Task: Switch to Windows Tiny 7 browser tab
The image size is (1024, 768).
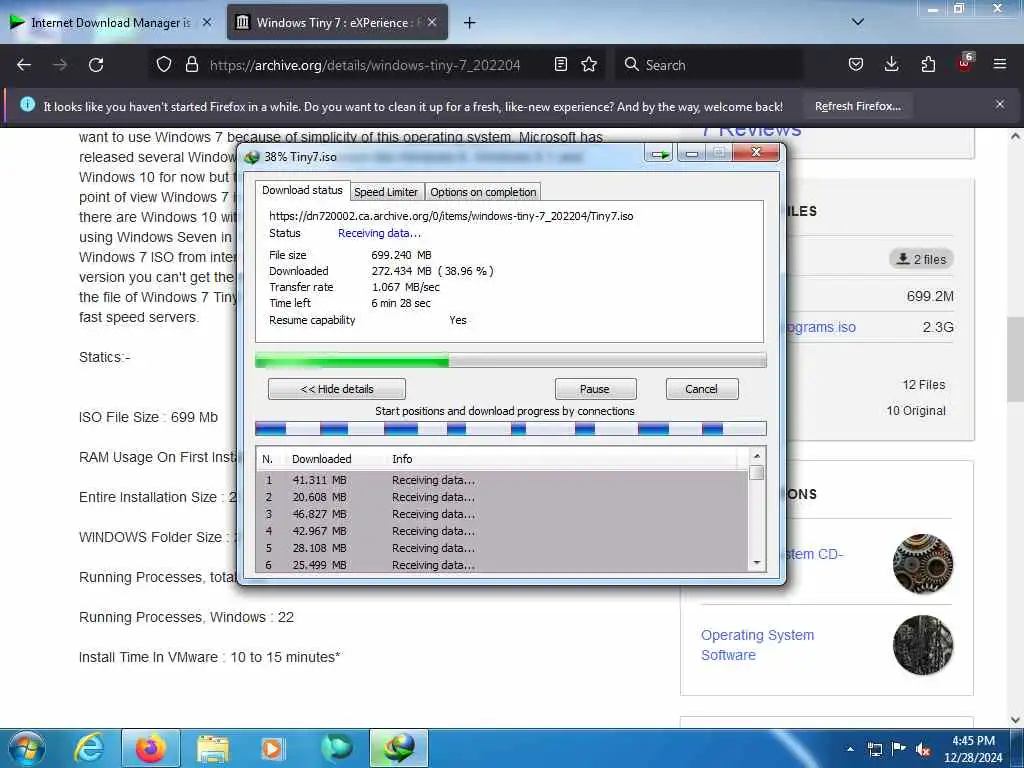Action: tap(338, 22)
